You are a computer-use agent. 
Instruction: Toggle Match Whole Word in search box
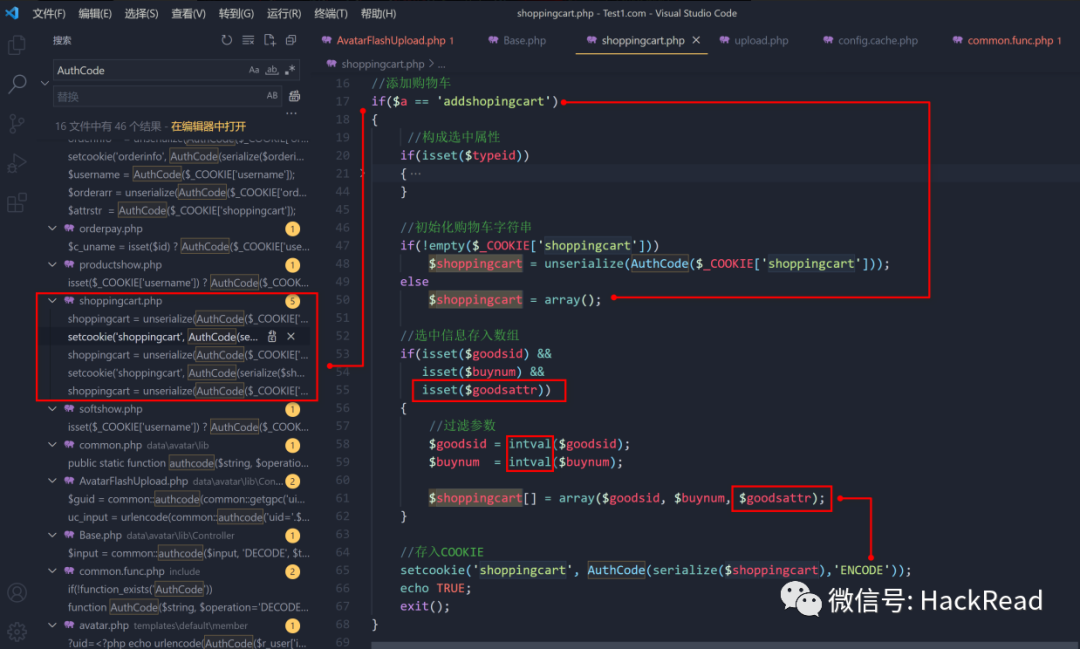(x=272, y=70)
